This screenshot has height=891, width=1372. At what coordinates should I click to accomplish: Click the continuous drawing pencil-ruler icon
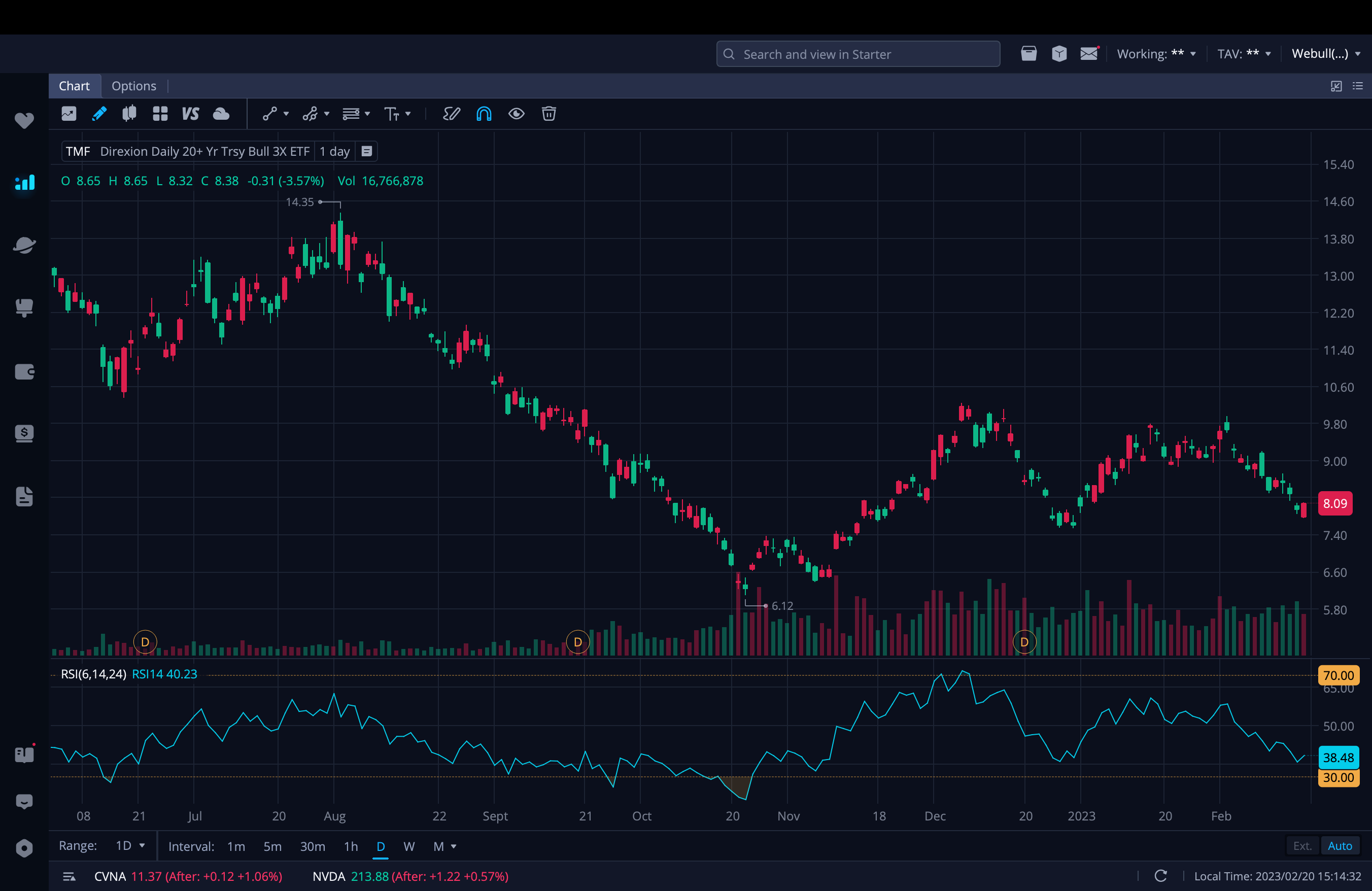click(452, 114)
